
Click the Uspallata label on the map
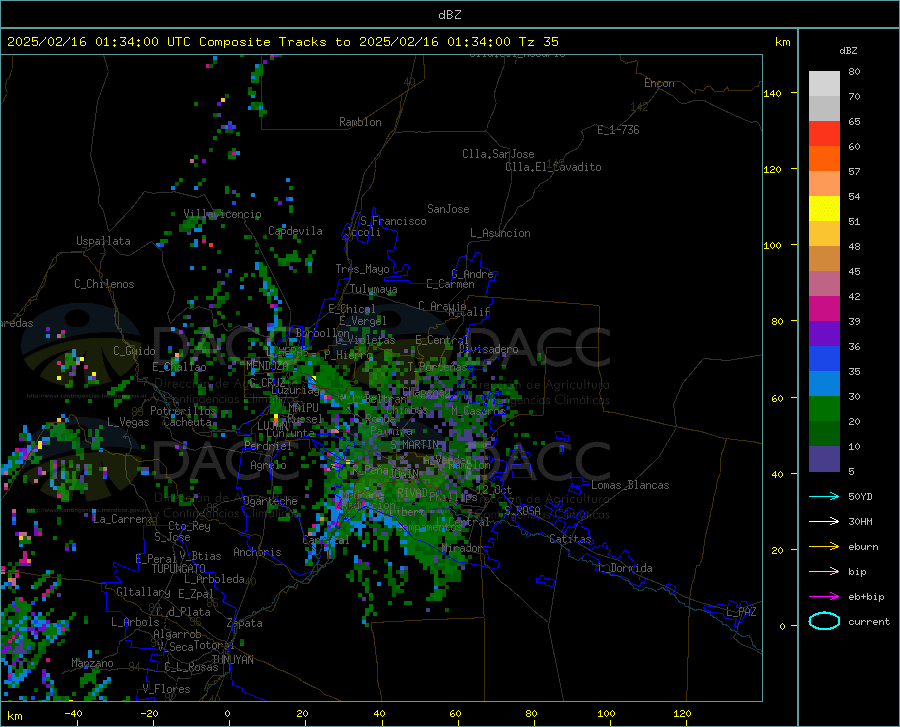[x=103, y=241]
